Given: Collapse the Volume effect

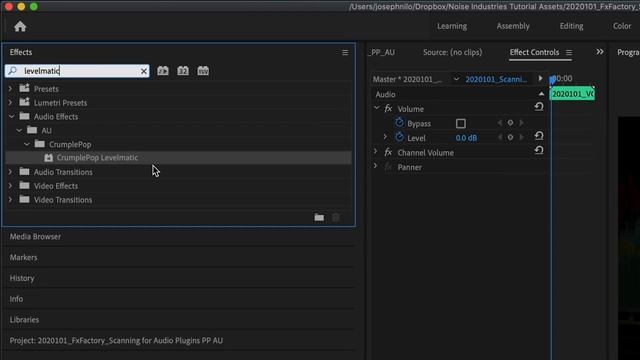Looking at the screenshot, I should click(376, 108).
